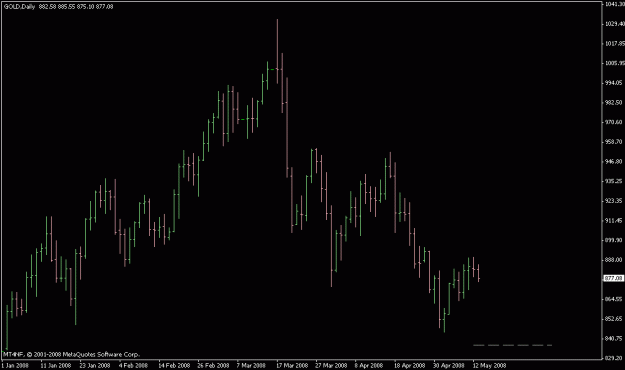Click the 1017.85 price axis label
This screenshot has width=625, height=370.
coord(615,43)
